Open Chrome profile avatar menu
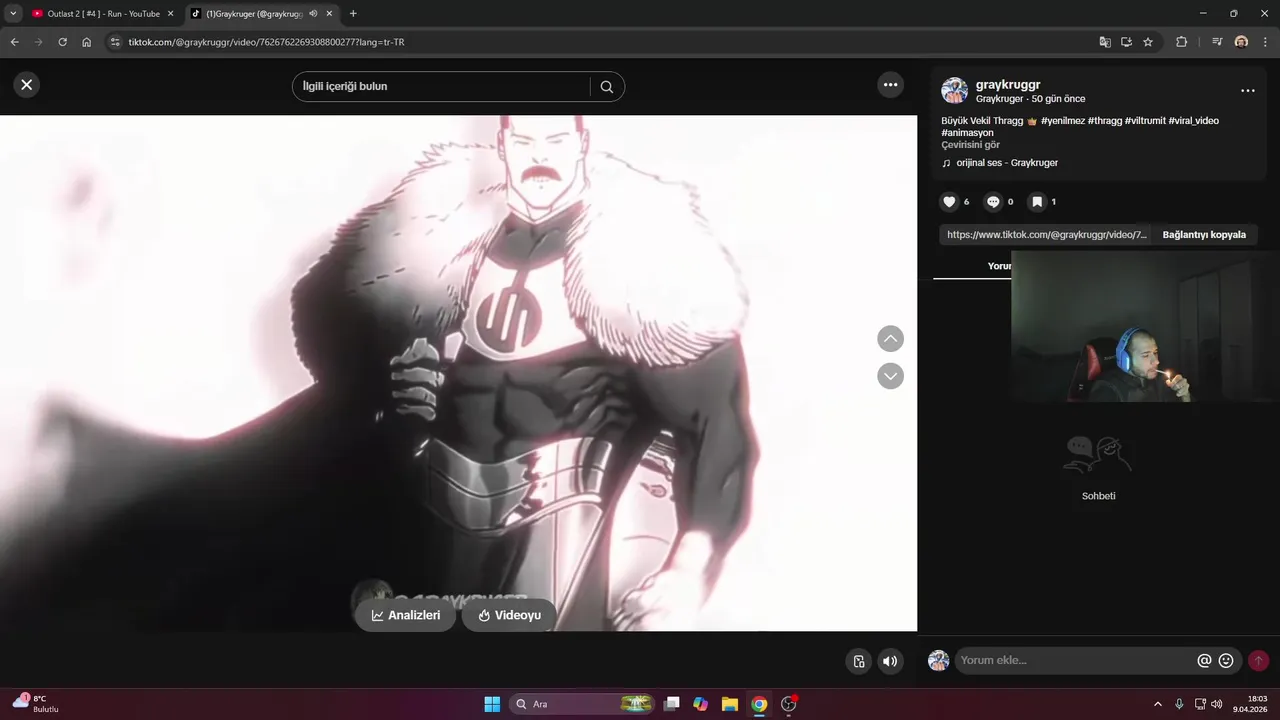The width and height of the screenshot is (1280, 720). (1241, 42)
